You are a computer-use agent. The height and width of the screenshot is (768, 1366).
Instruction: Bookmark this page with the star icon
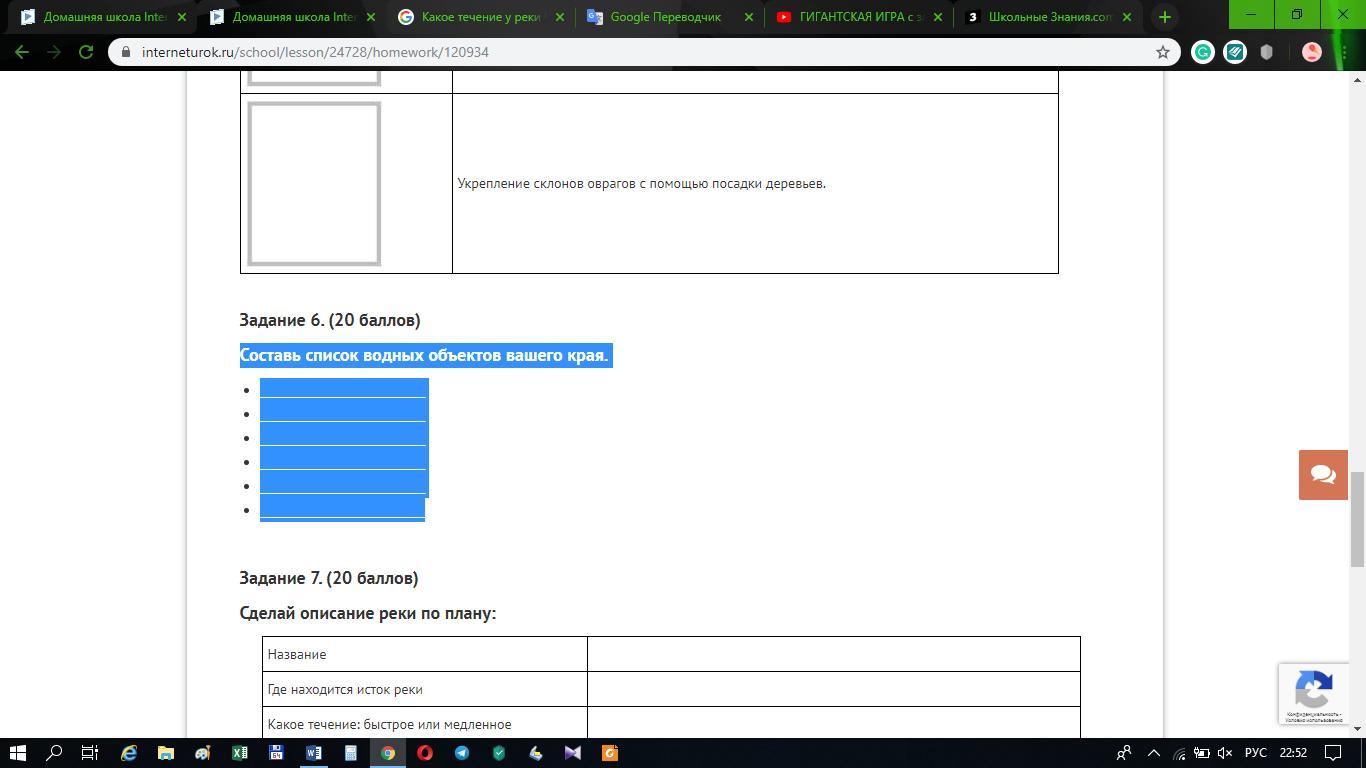pos(1162,52)
